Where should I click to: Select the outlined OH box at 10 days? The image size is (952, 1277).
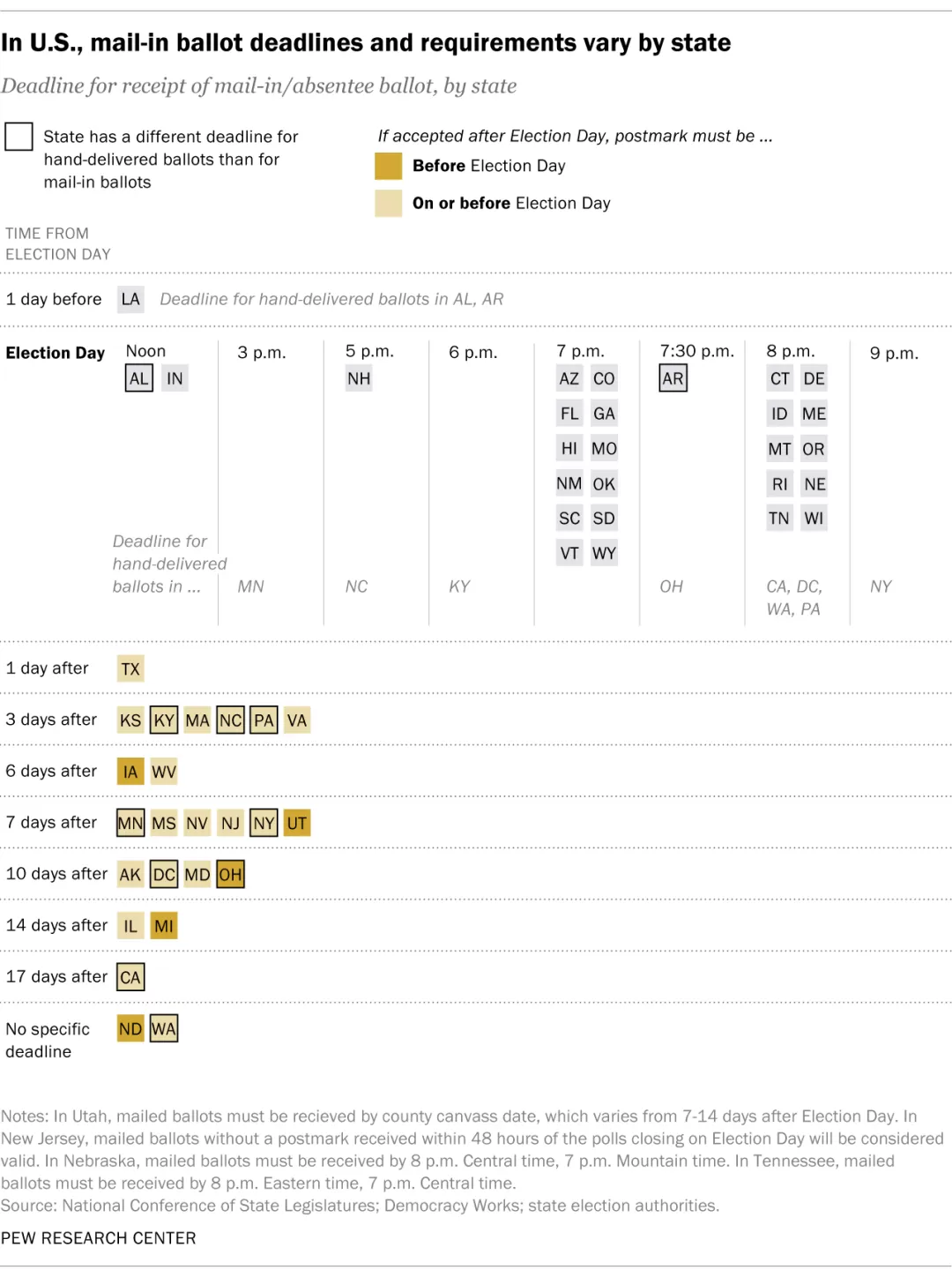tap(230, 875)
